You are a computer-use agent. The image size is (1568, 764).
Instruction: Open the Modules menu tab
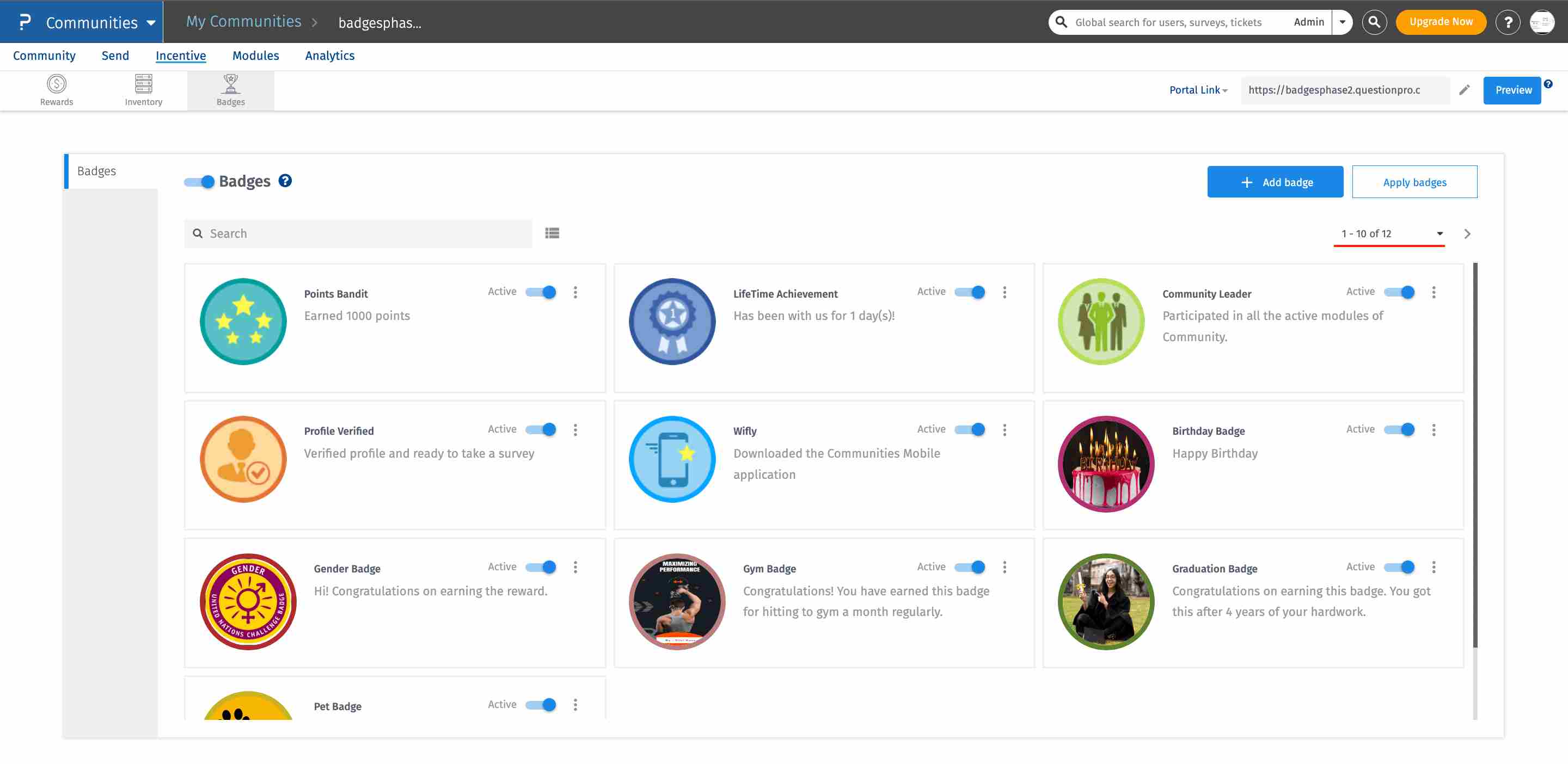coord(255,56)
